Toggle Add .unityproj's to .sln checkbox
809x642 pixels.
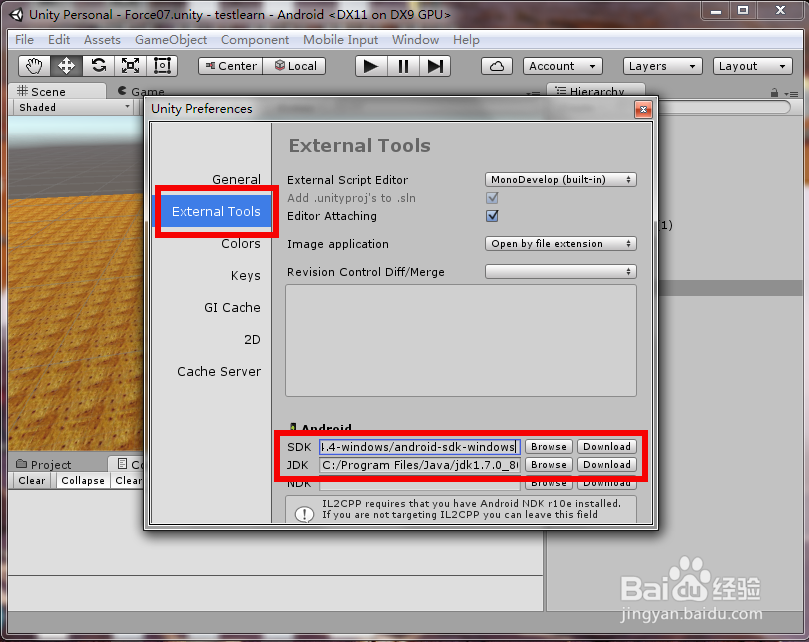coord(492,197)
